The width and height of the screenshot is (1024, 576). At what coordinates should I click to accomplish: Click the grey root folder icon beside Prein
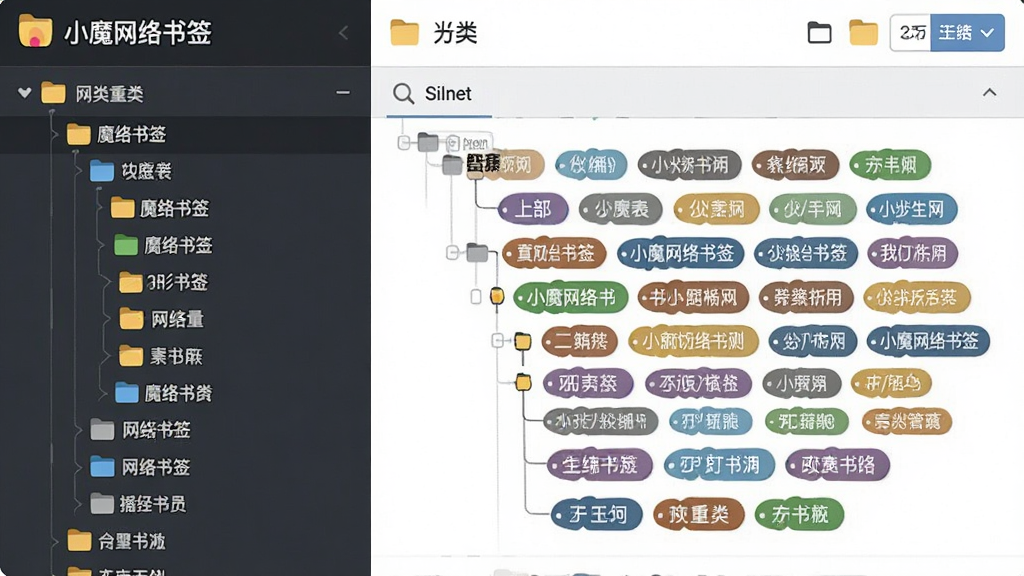pyautogui.click(x=428, y=141)
